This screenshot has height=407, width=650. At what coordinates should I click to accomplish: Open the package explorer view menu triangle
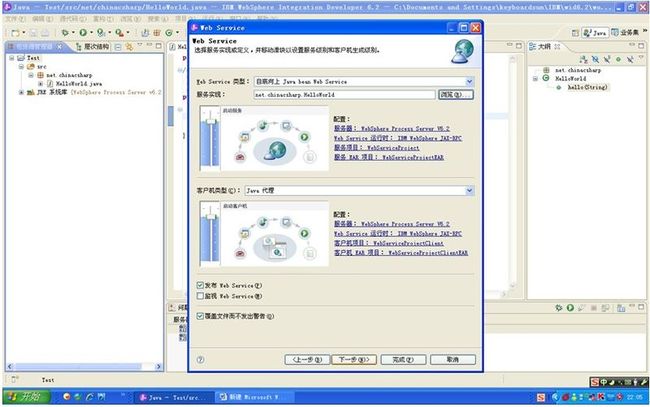[140, 45]
